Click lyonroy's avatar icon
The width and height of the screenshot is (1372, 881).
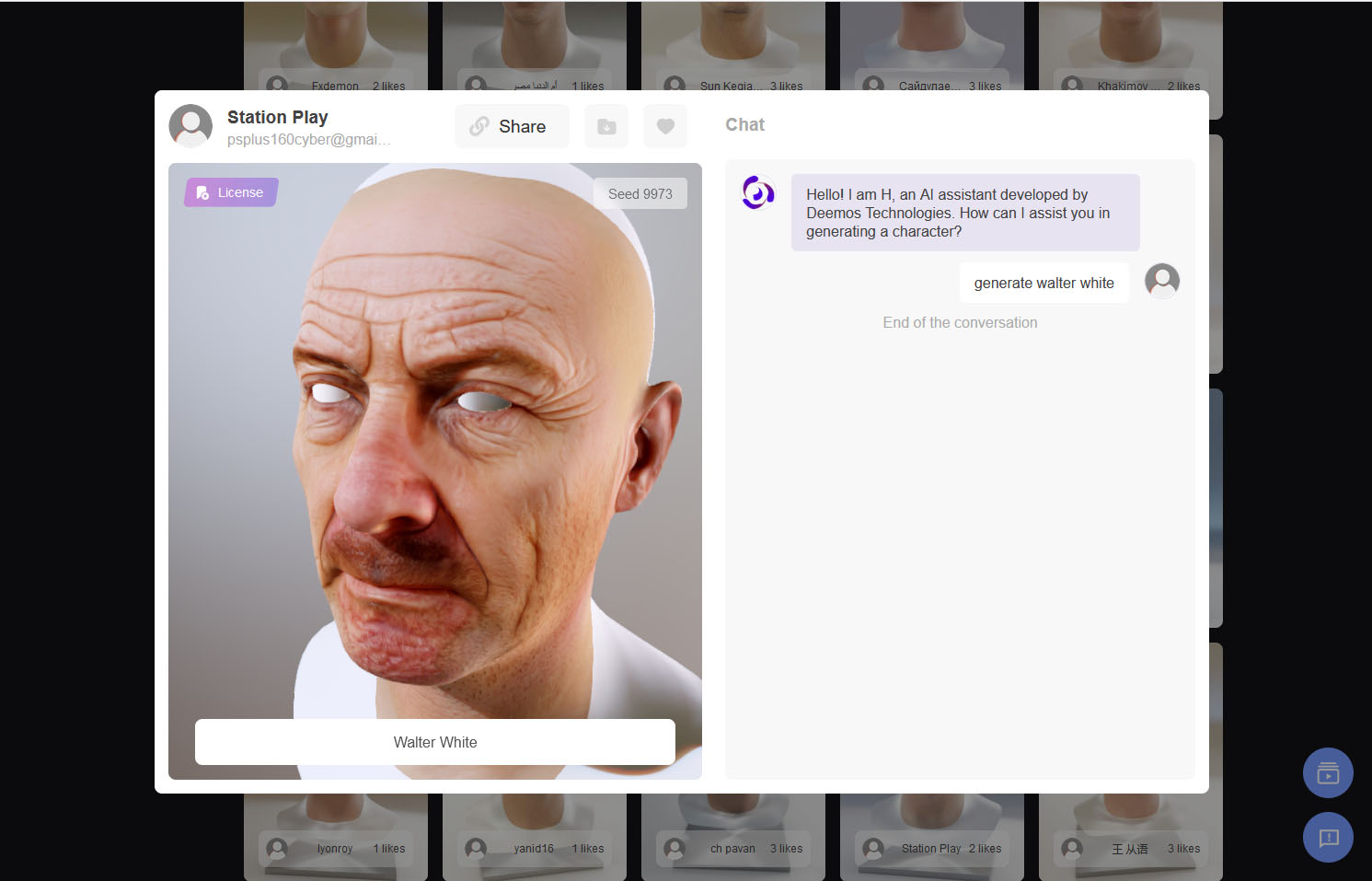(x=277, y=848)
